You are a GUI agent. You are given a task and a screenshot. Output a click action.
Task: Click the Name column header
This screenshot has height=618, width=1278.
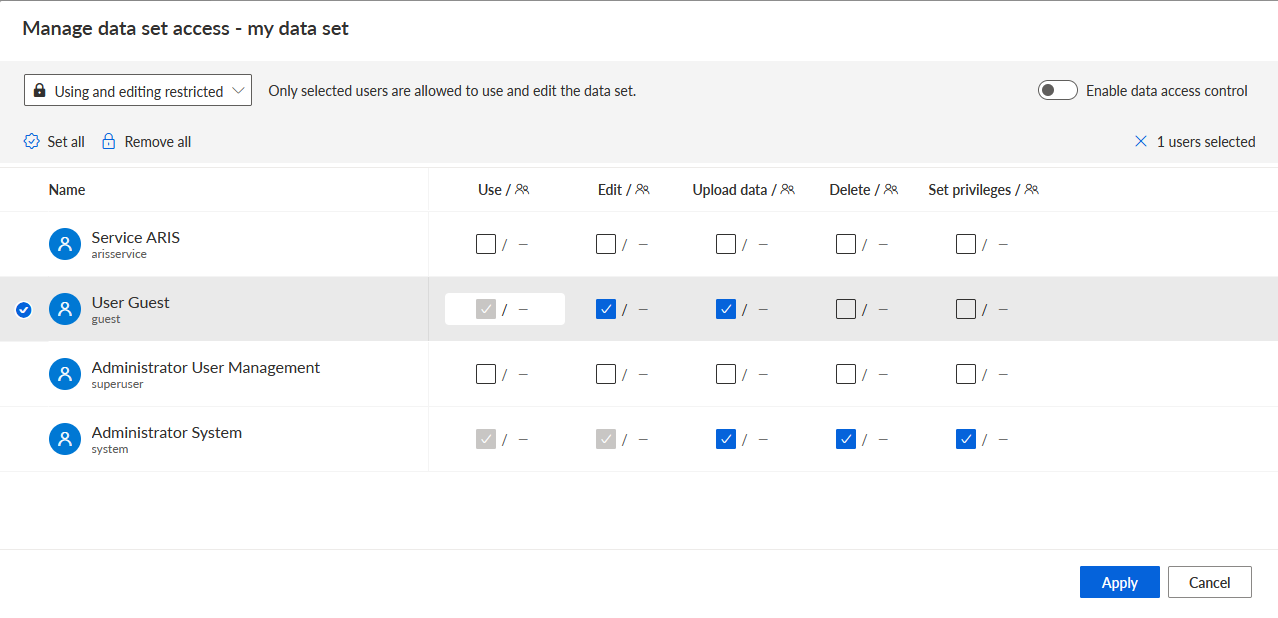pos(67,190)
